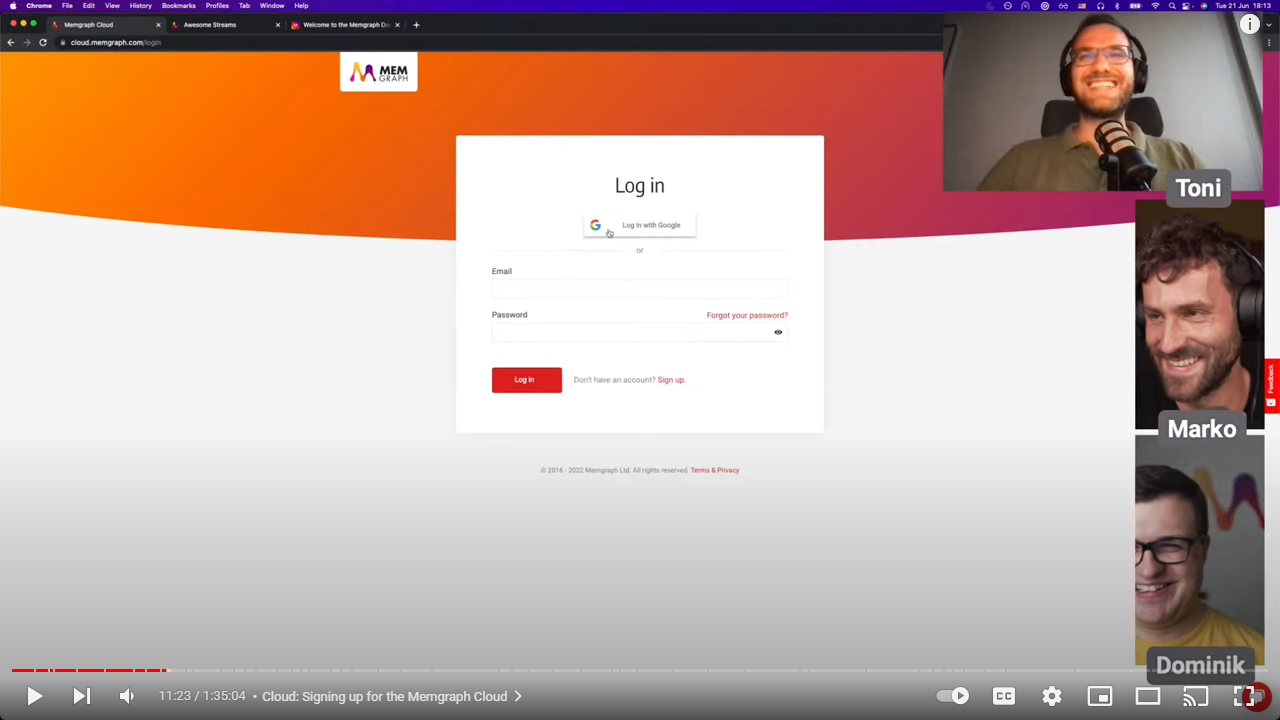This screenshot has width=1280, height=720.
Task: Turn on closed captions (CC)
Action: coord(1004,696)
